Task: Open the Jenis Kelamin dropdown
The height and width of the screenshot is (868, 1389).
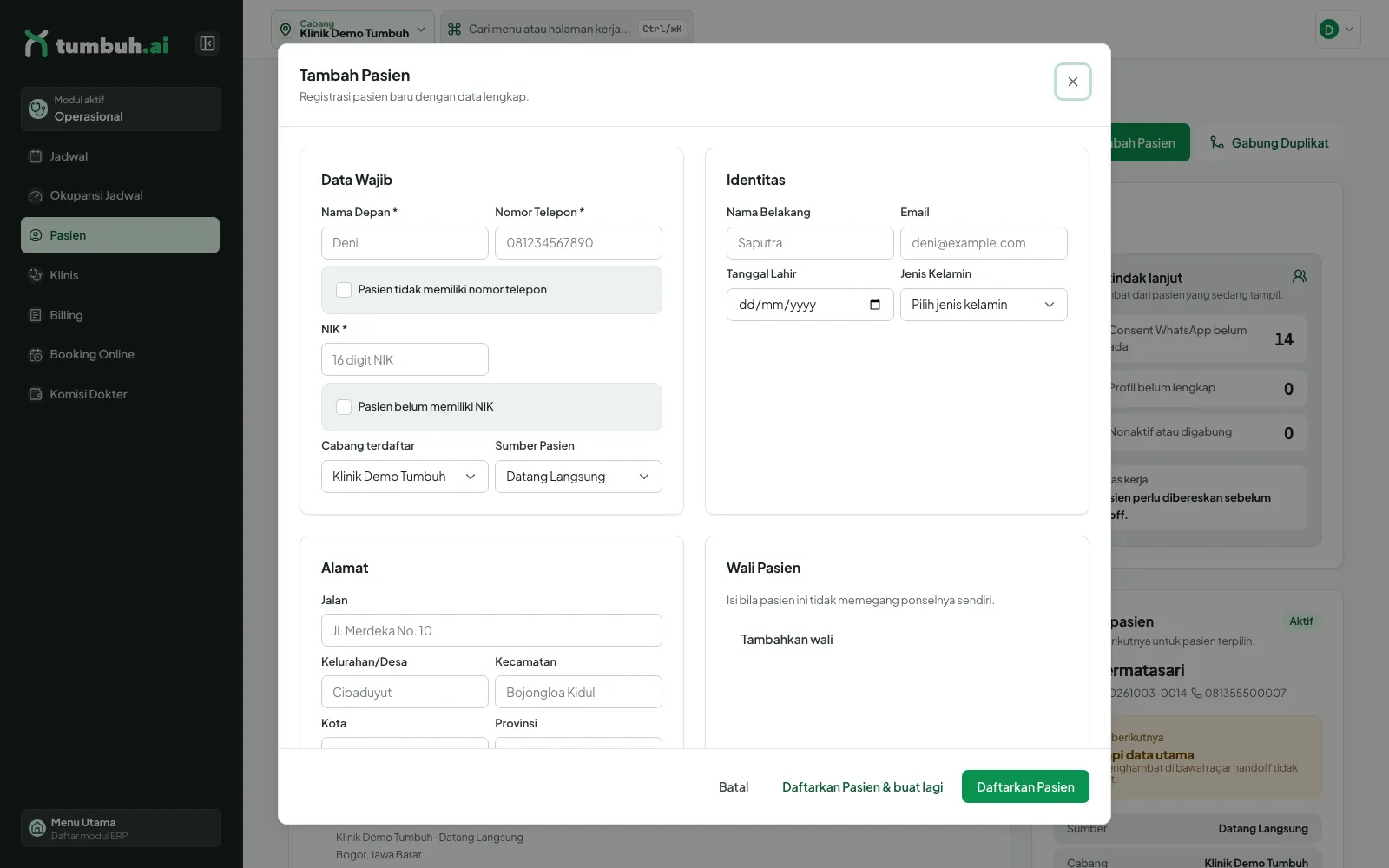Action: (x=984, y=305)
